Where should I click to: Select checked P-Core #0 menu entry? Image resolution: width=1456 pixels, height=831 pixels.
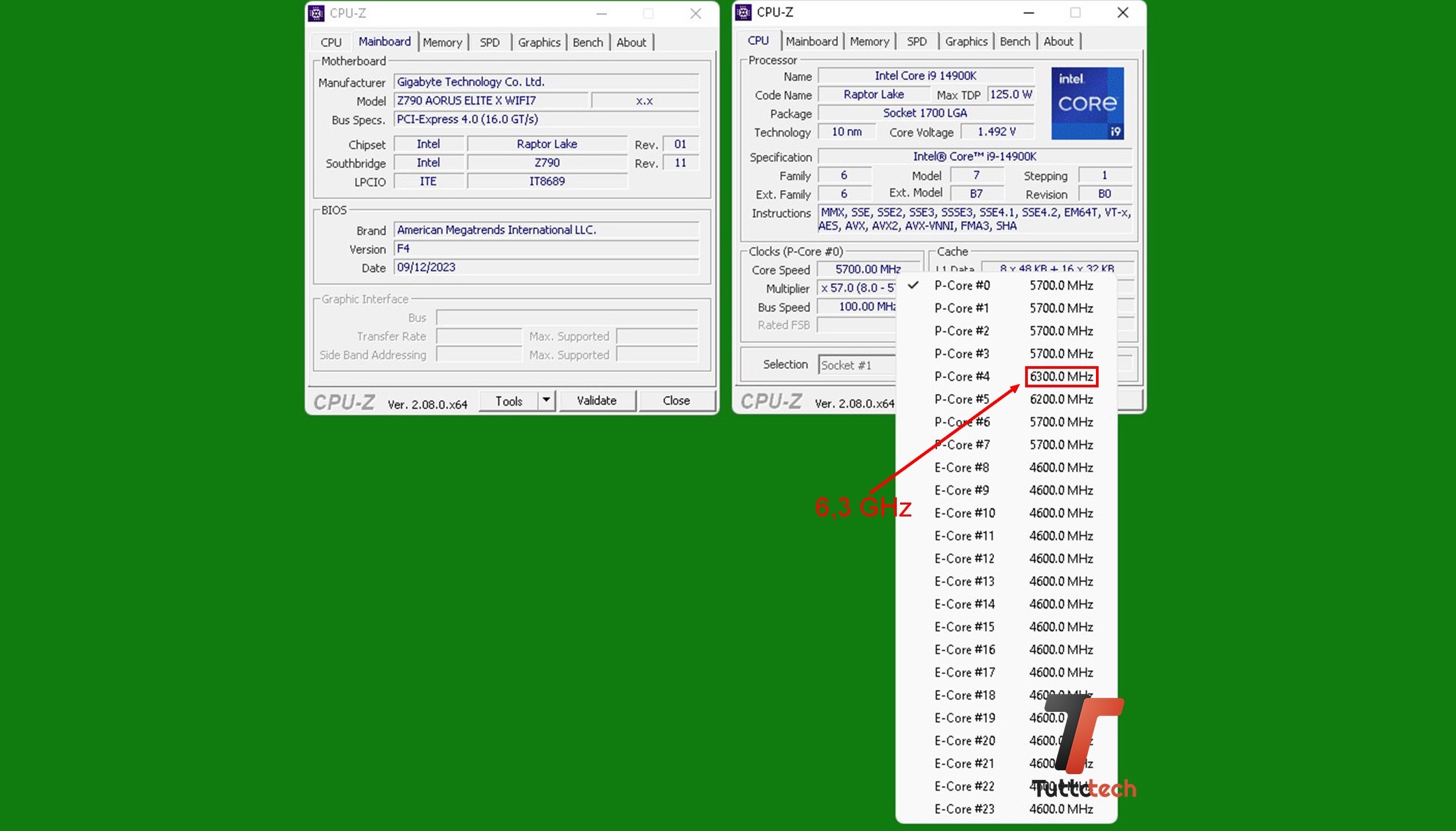coord(962,285)
